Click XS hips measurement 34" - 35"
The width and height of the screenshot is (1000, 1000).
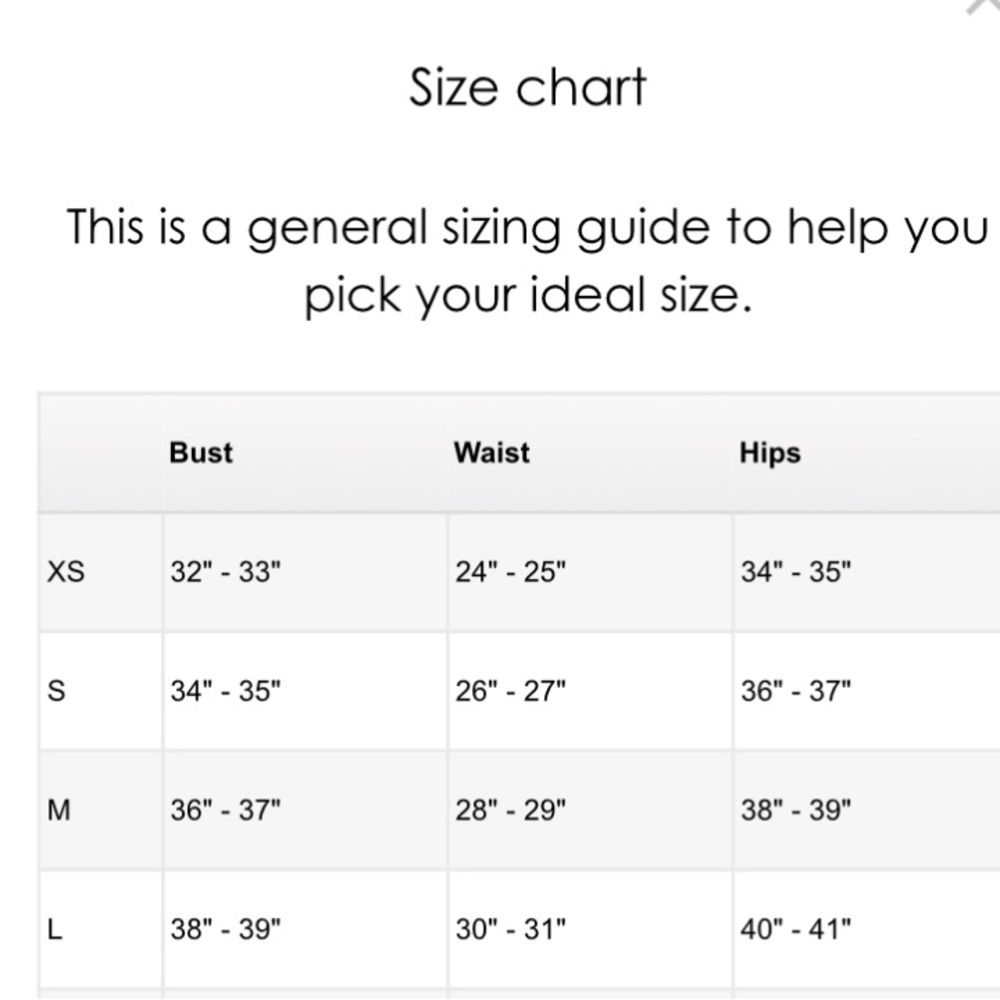(x=795, y=571)
